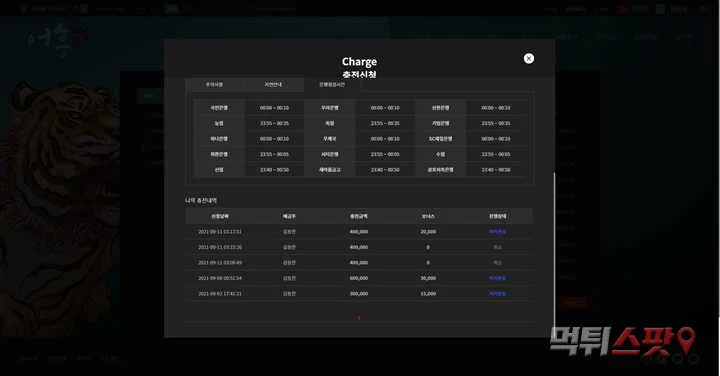Open the blue status link for the 15,000 bonus row

pos(497,293)
